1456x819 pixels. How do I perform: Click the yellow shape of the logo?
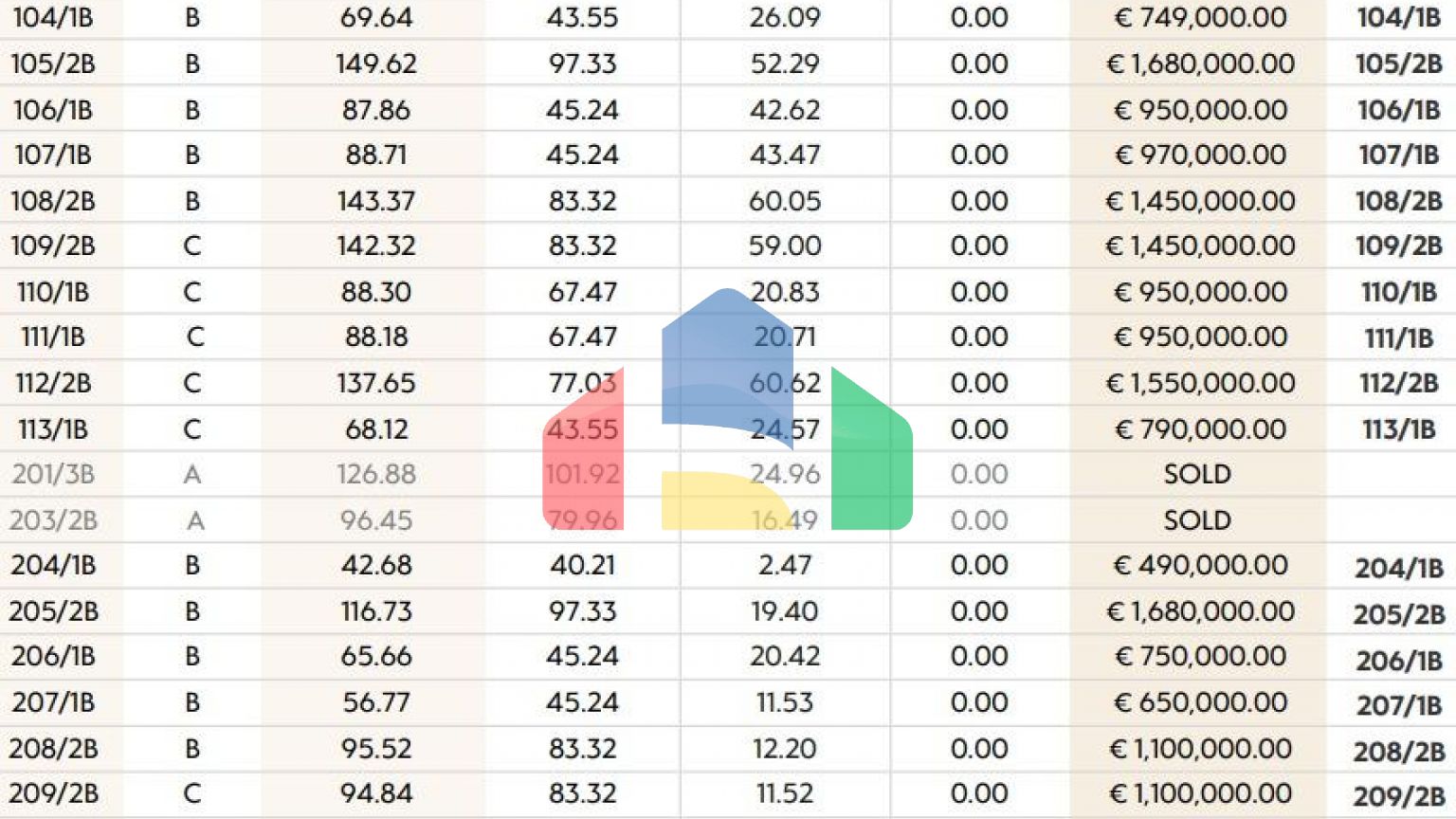click(x=726, y=500)
